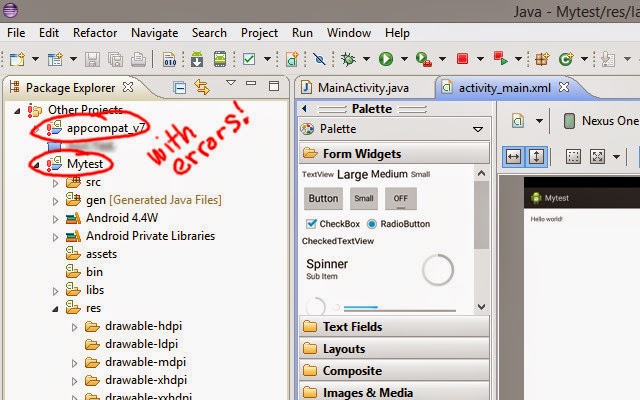Start Debug with the bug icon

tap(348, 59)
